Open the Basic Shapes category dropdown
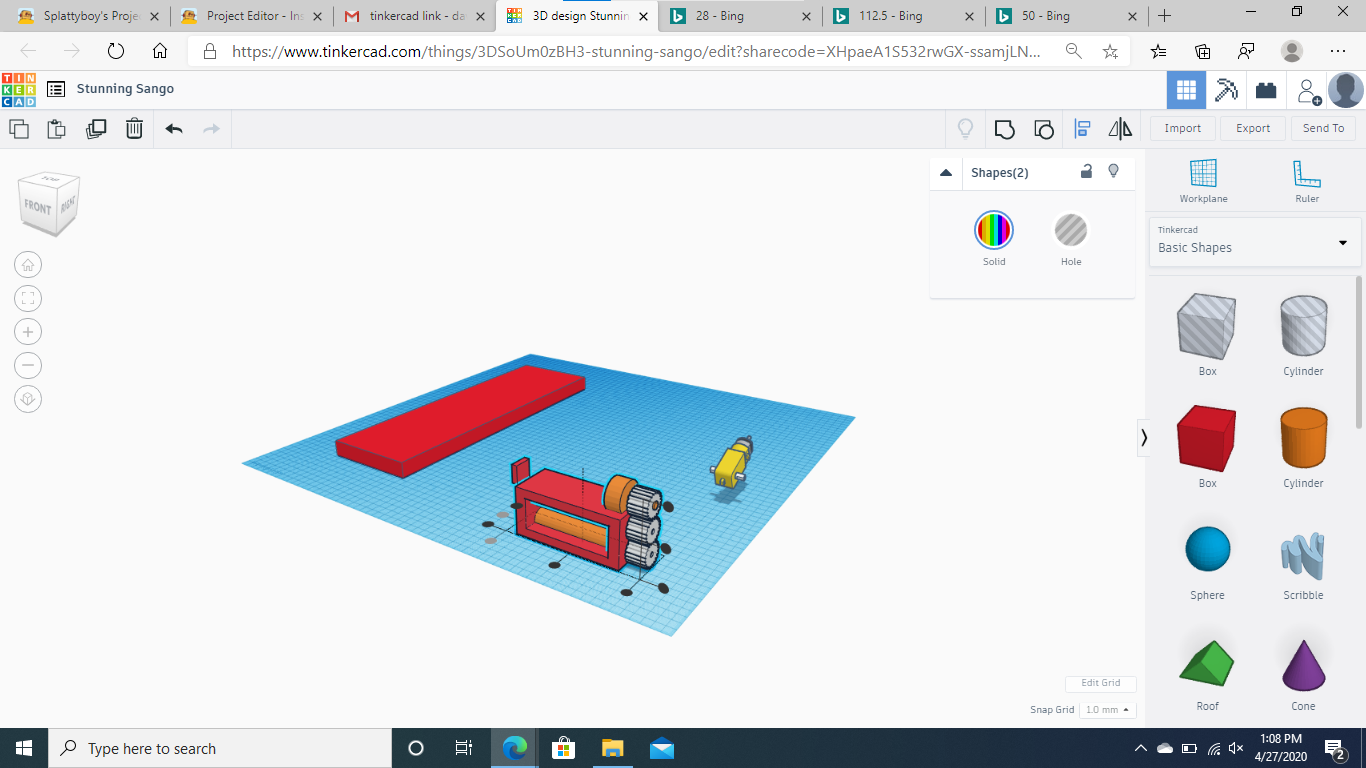Screen dimensions: 1366x768 pos(1255,241)
